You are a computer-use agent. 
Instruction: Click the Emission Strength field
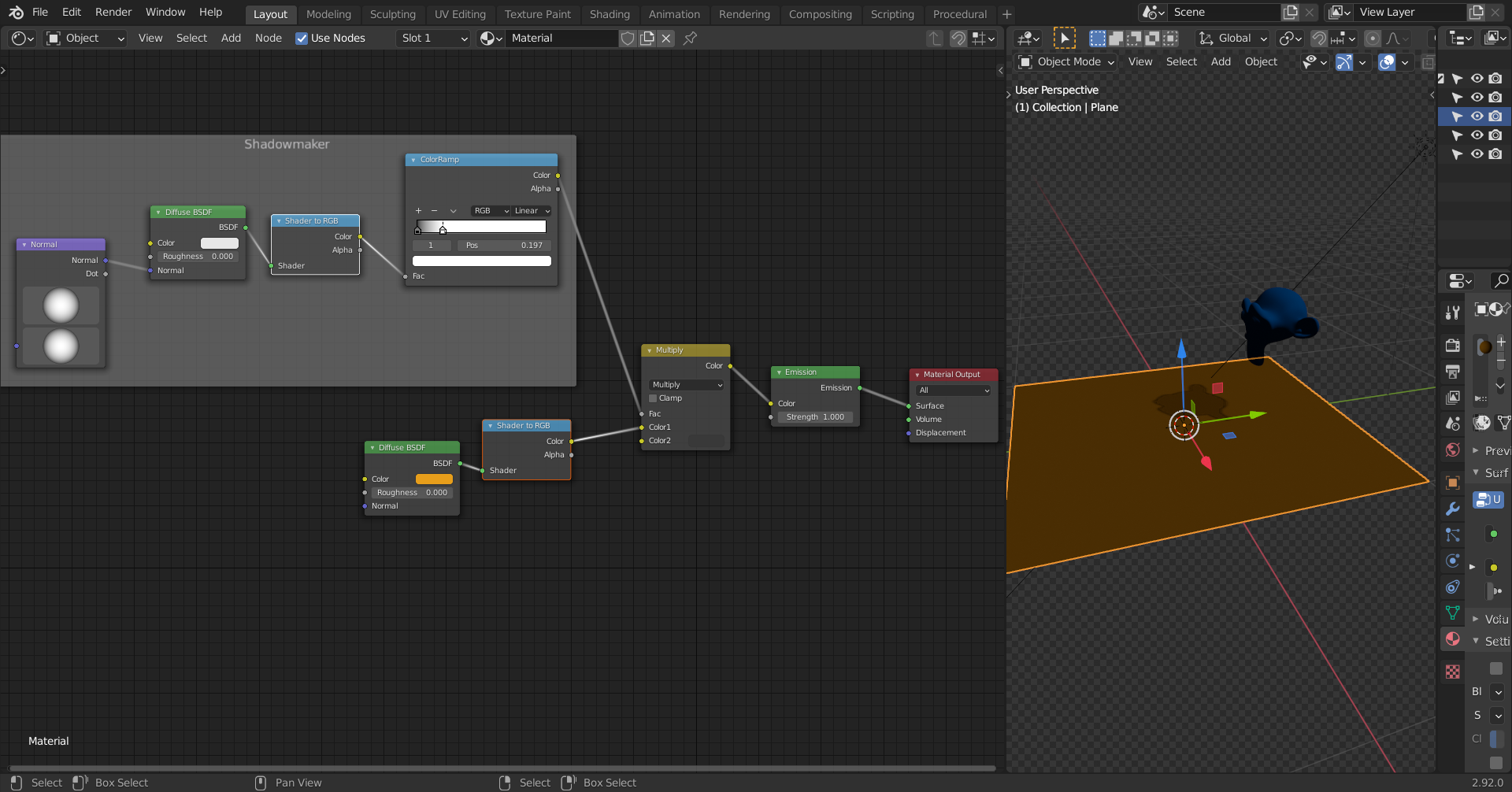pyautogui.click(x=815, y=417)
